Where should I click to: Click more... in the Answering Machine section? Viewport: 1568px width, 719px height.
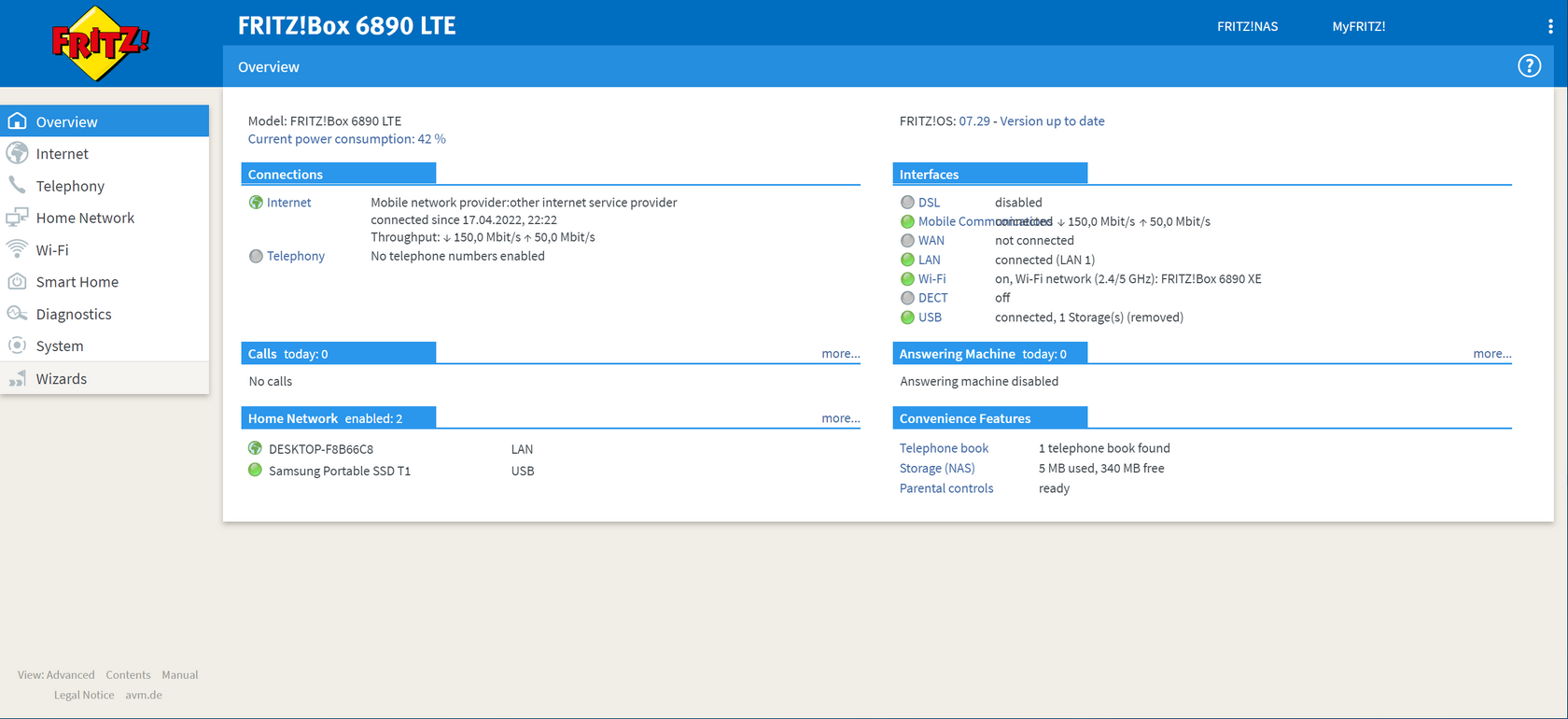[x=1491, y=354]
